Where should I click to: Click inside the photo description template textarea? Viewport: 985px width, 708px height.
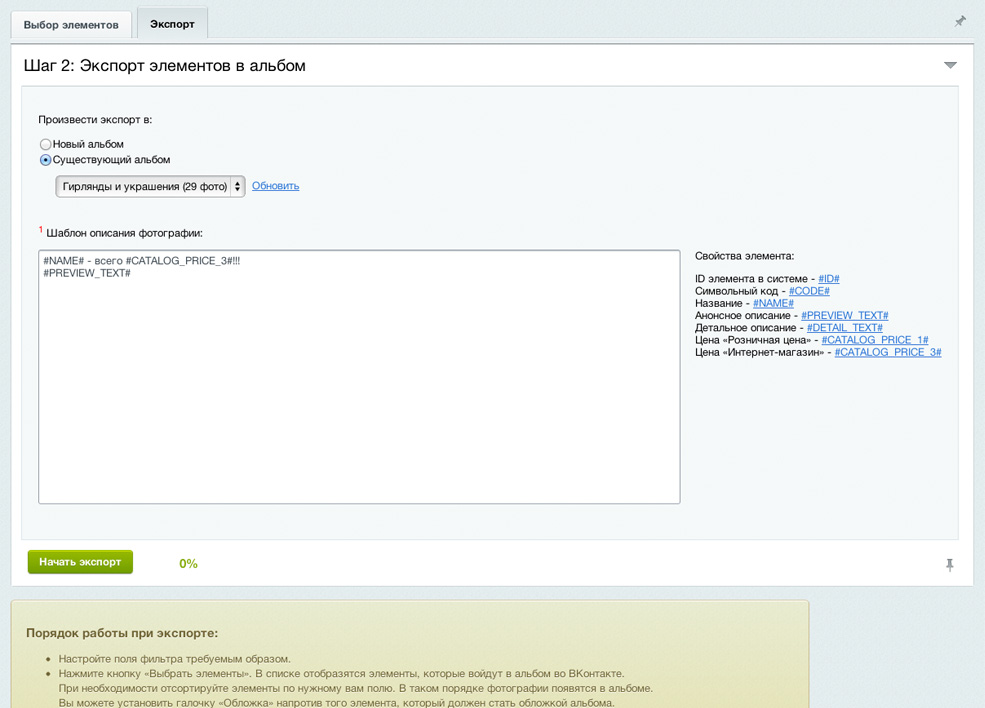[359, 380]
